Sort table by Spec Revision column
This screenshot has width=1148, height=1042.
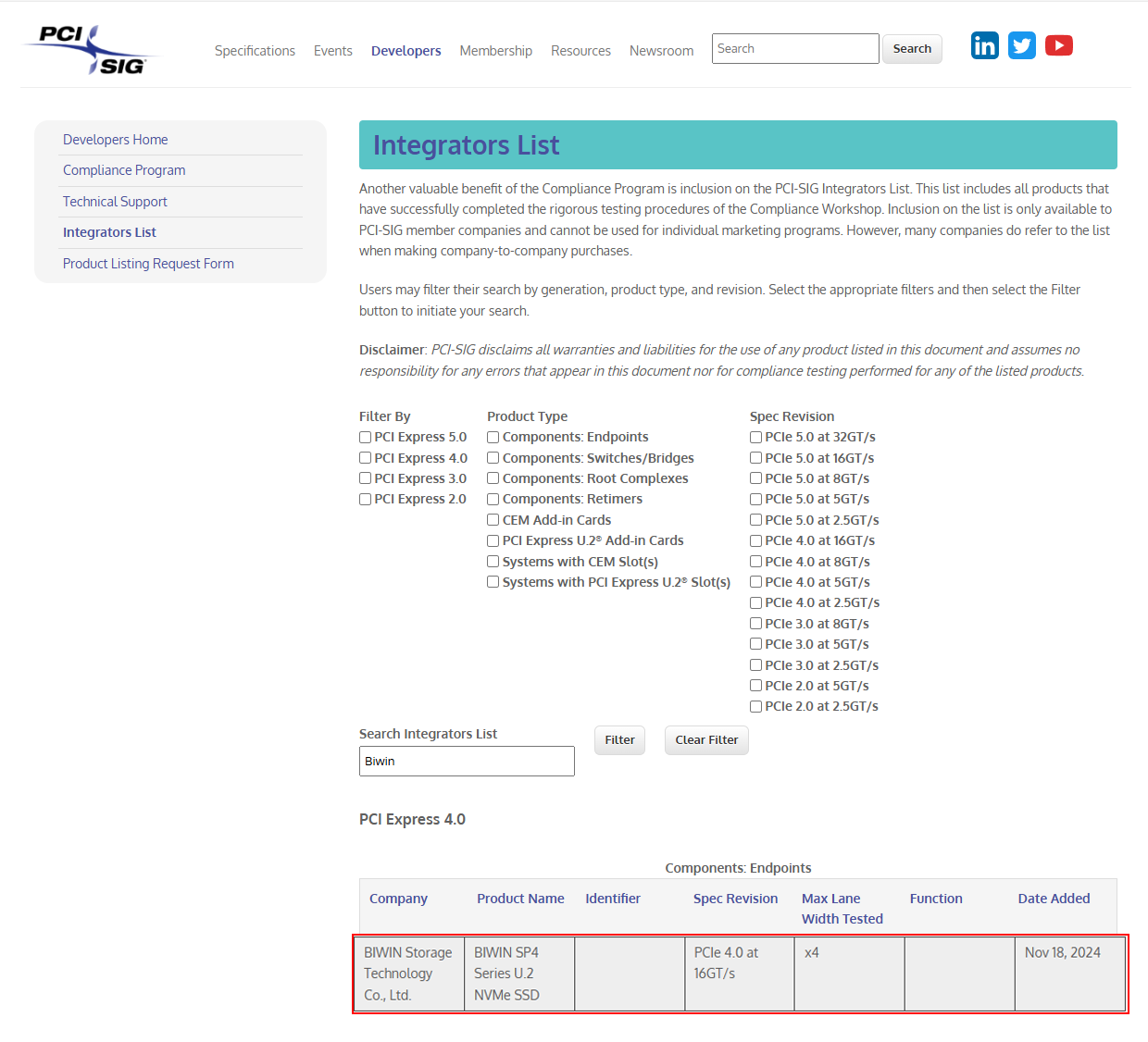coord(735,899)
